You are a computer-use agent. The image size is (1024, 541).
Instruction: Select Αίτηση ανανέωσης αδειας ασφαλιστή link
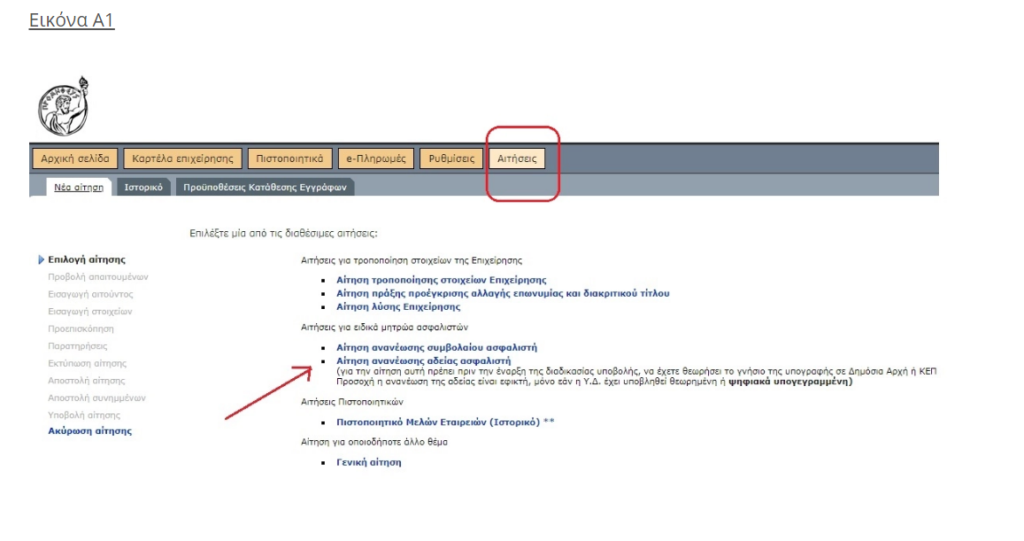point(424,360)
